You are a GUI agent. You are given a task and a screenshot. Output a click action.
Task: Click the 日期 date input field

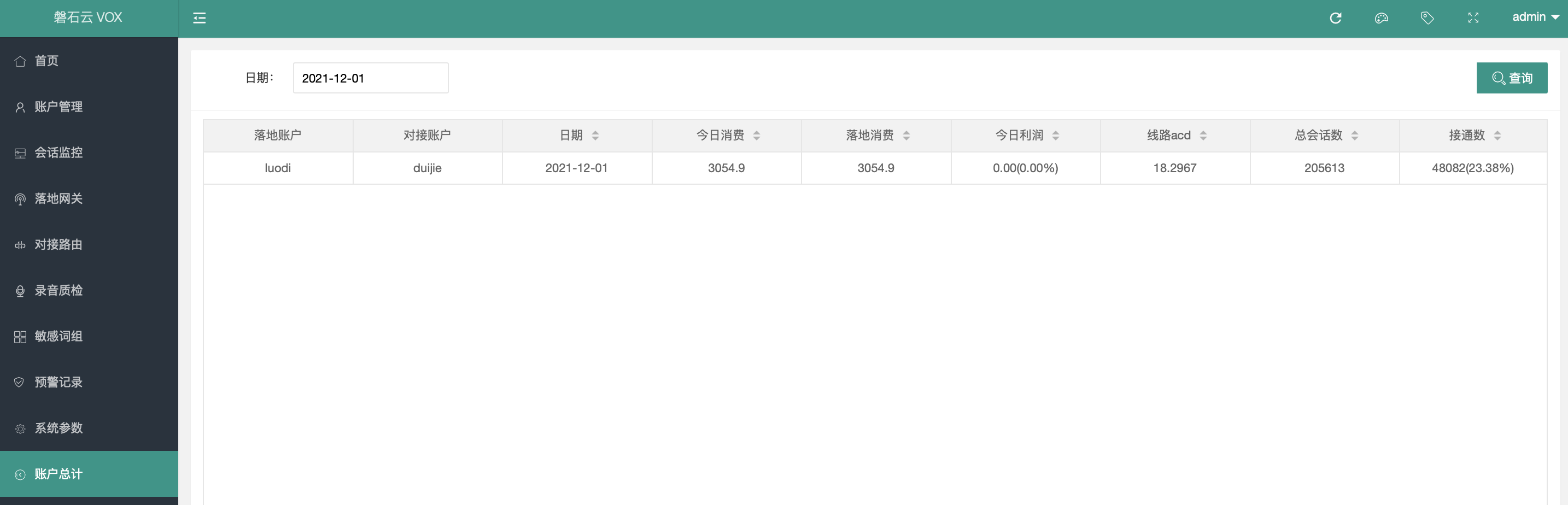click(x=371, y=78)
